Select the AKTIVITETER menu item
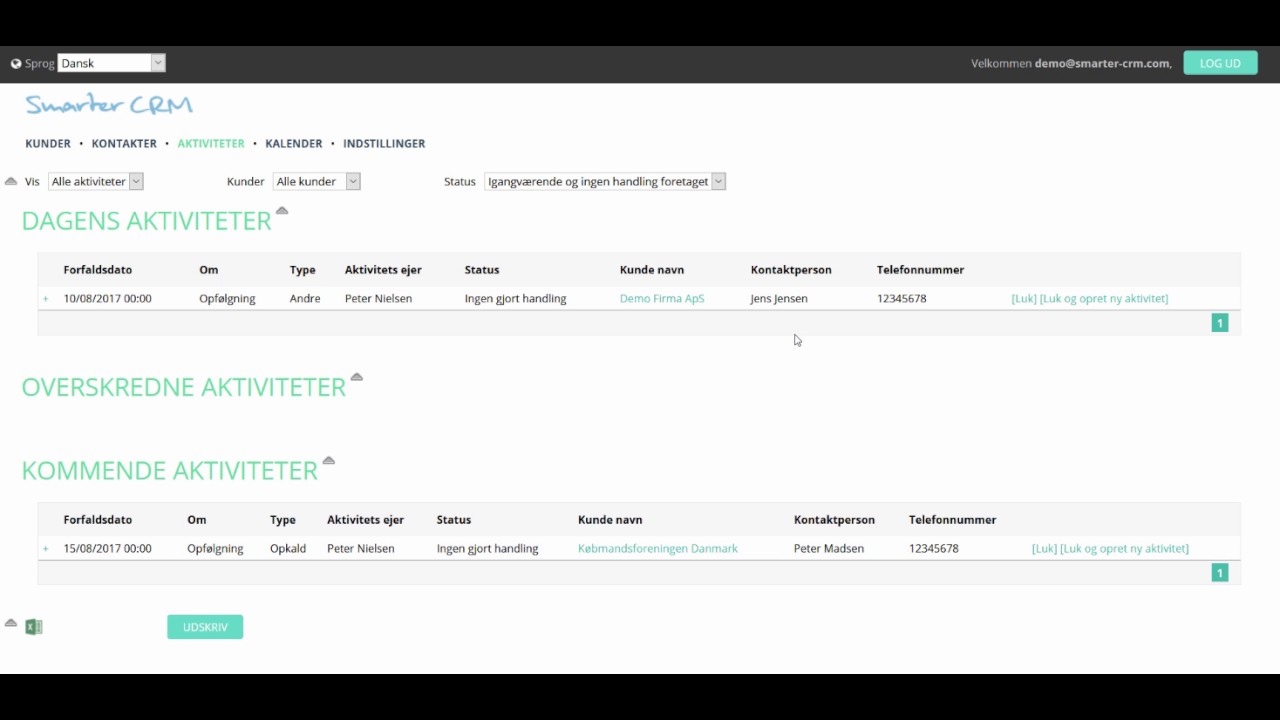1280x720 pixels. [211, 143]
